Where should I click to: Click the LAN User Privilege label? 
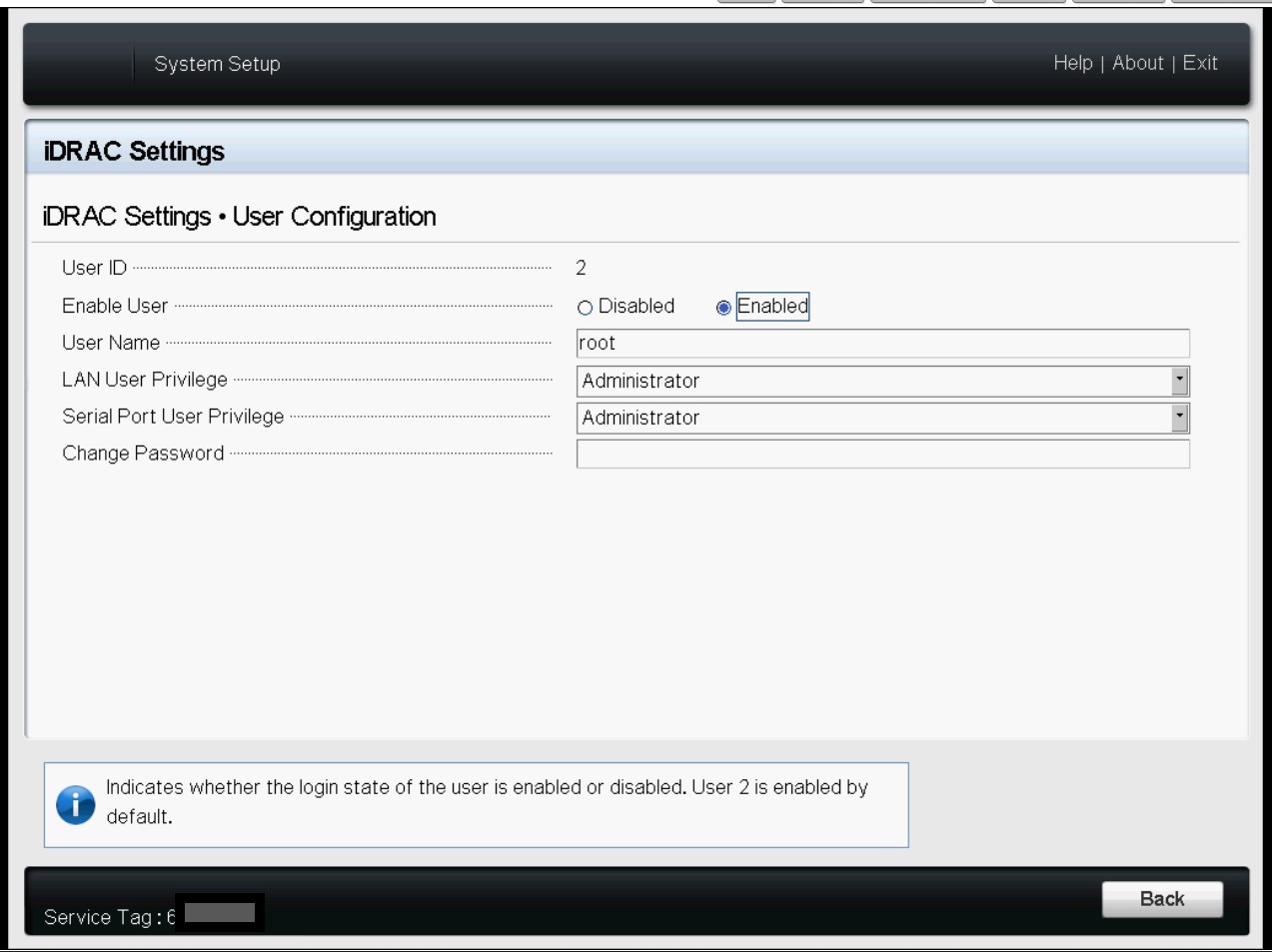pos(145,380)
